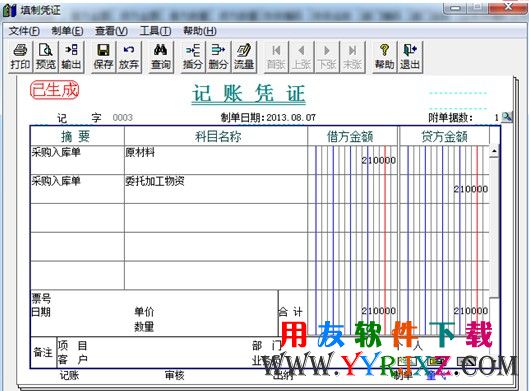Click the 帮助 help icon
The width and height of the screenshot is (529, 391).
coord(384,57)
